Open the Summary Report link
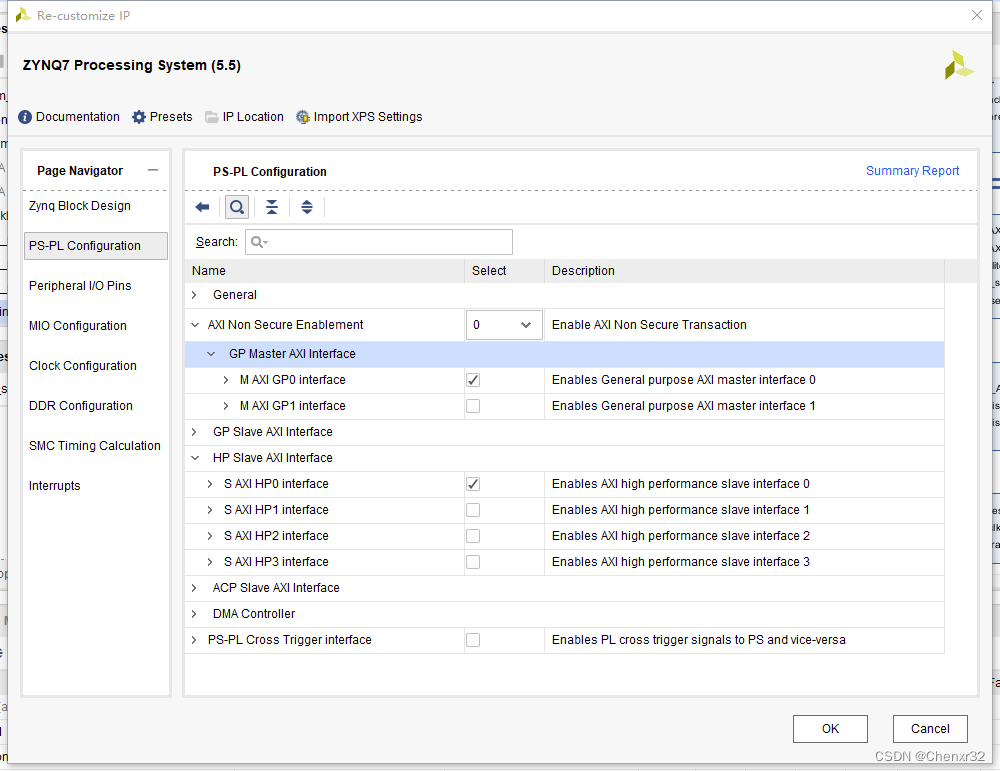 [912, 171]
